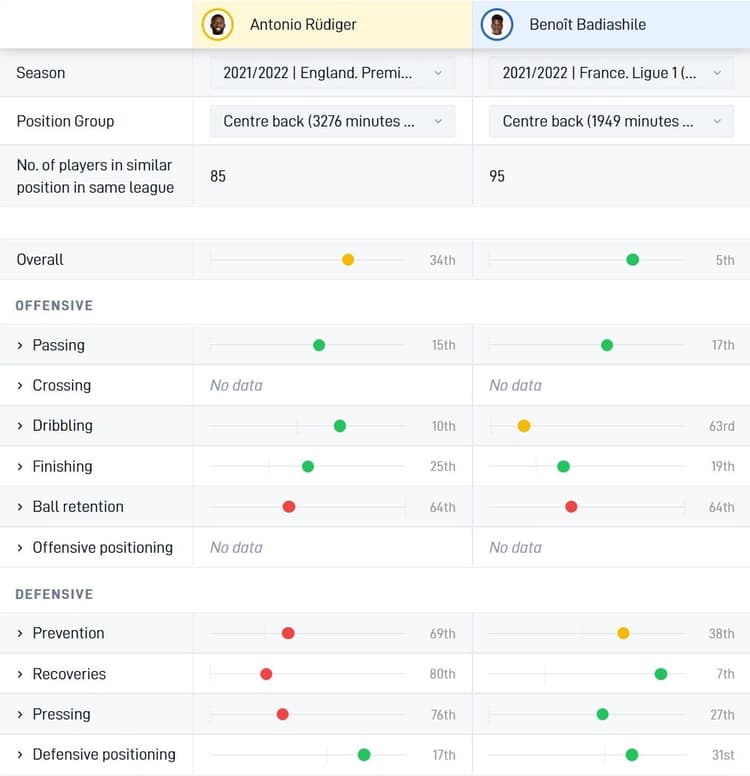Viewport: 750px width, 776px height.
Task: Open Rüdiger's Season dropdown
Action: click(332, 73)
